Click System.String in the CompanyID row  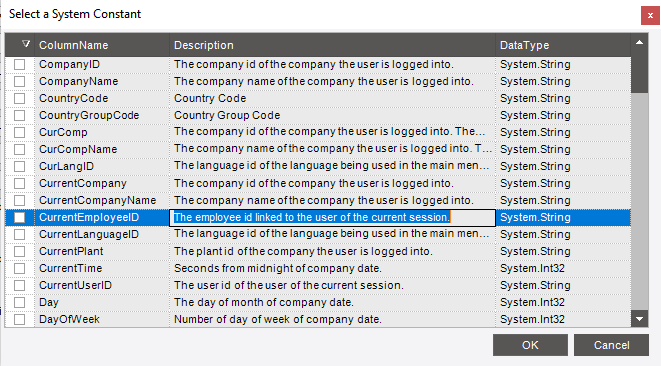(563, 65)
